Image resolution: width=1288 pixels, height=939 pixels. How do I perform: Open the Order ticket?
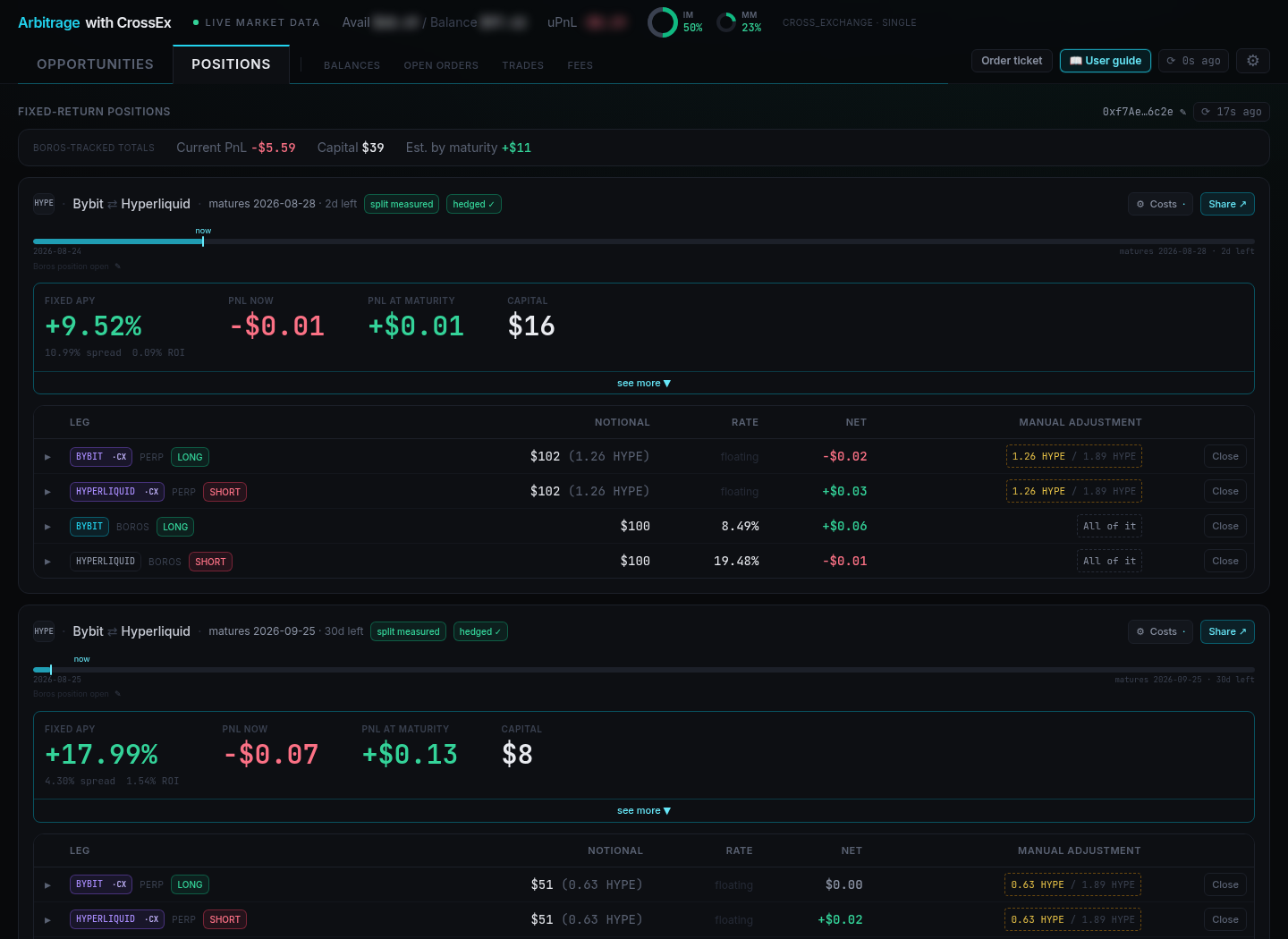(x=1012, y=61)
